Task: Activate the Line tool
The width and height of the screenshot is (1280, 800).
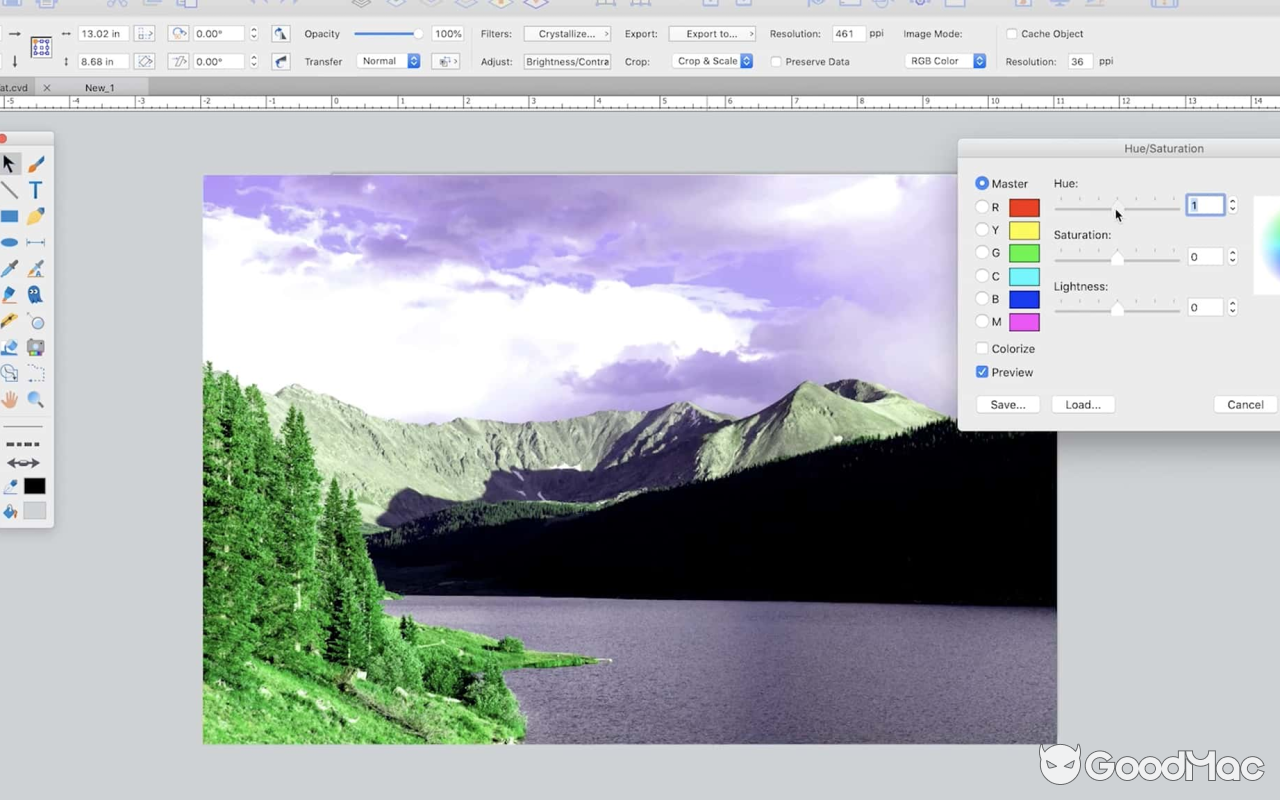Action: click(x=10, y=189)
